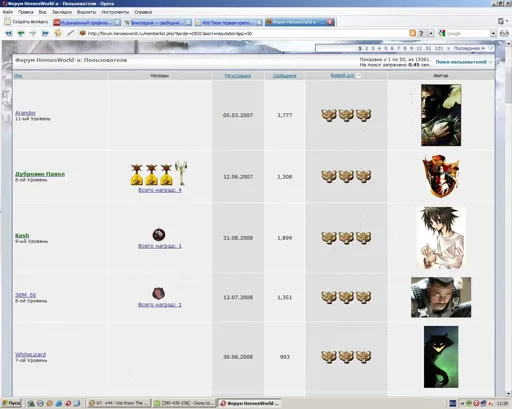This screenshot has width=512, height=409.
Task: Switch to the Wikipedia tab
Action: [157, 22]
